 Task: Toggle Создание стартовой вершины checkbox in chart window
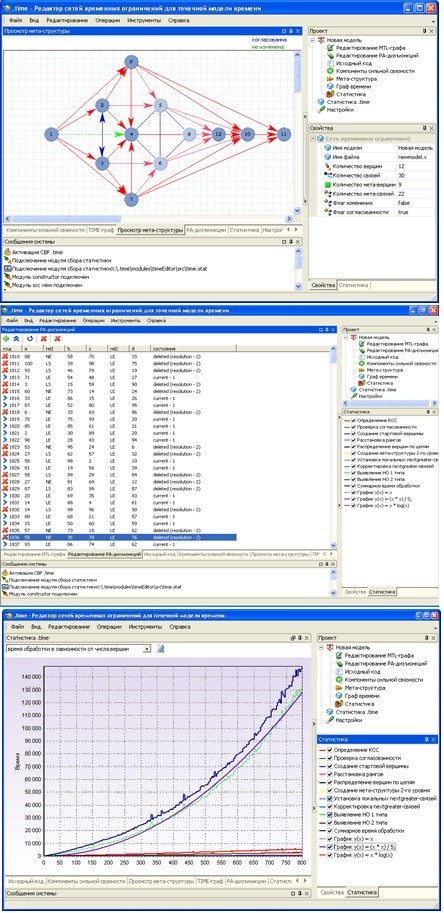[x=331, y=766]
